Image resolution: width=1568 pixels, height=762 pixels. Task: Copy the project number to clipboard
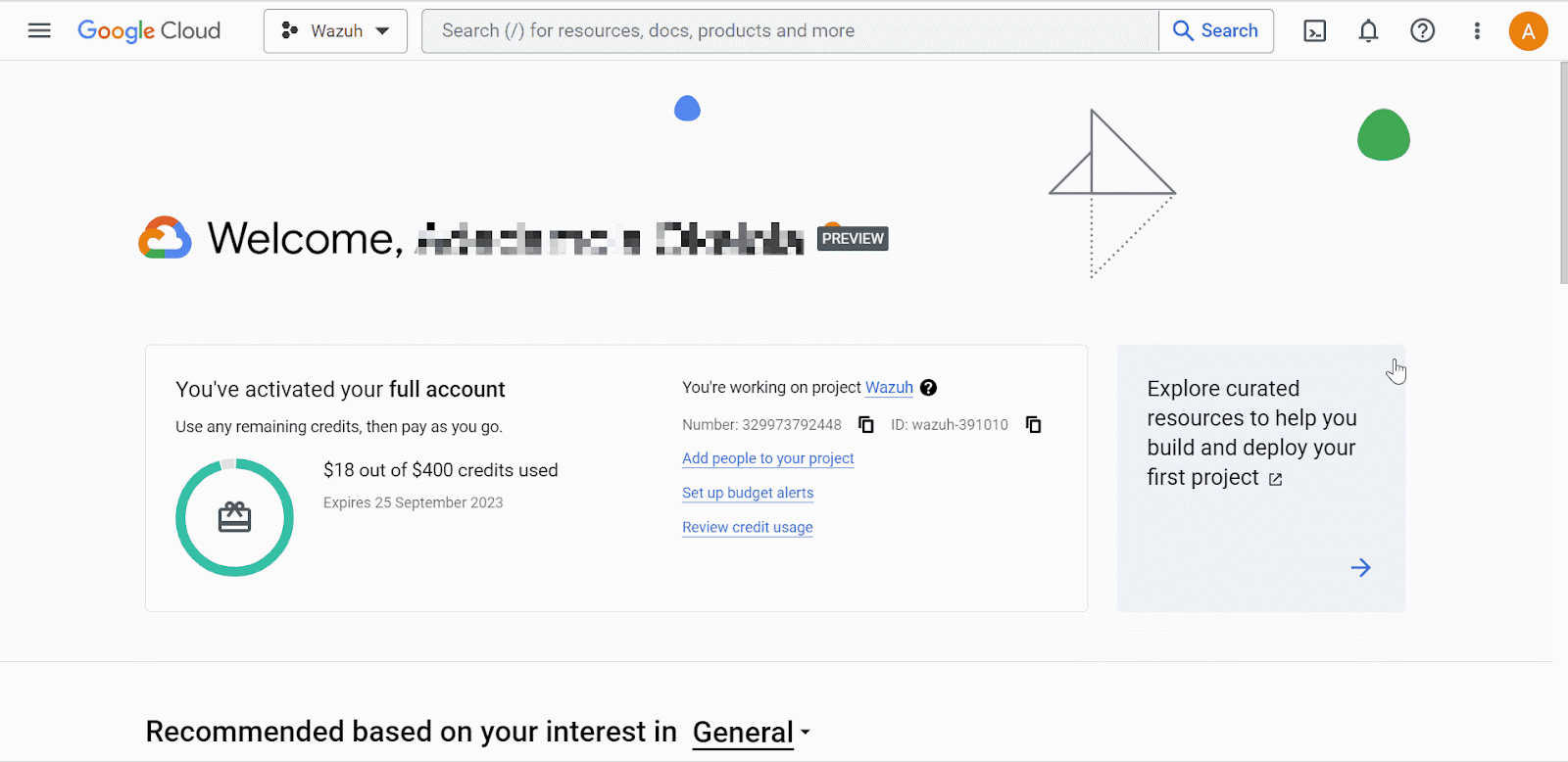[866, 424]
